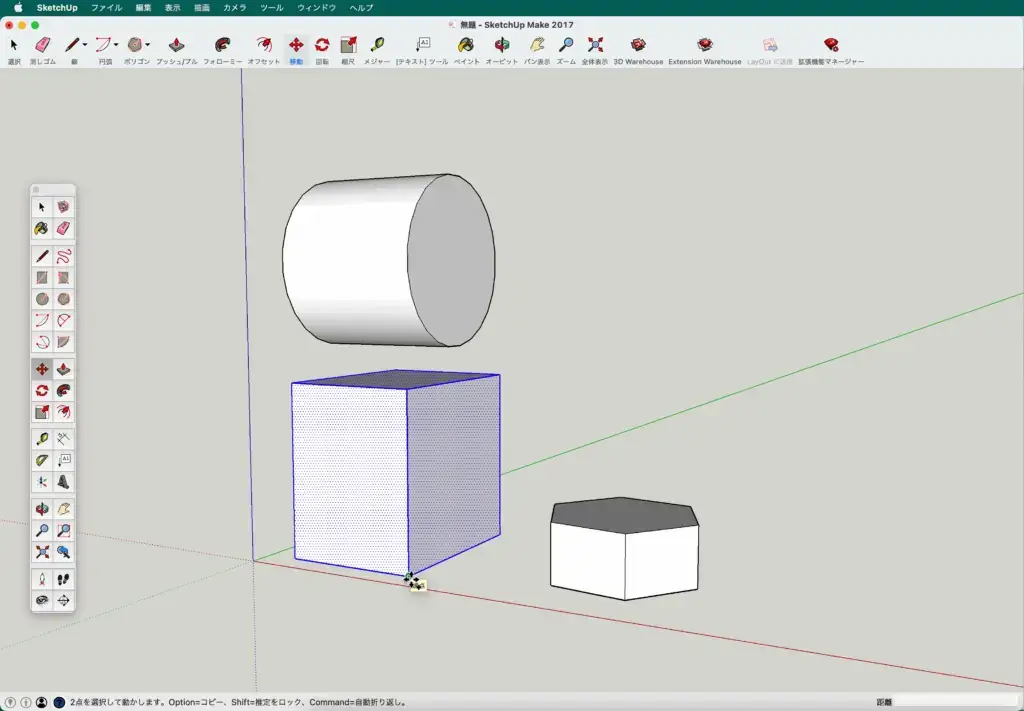
Task: Select the Freehand squiggle tool in palette
Action: point(63,256)
